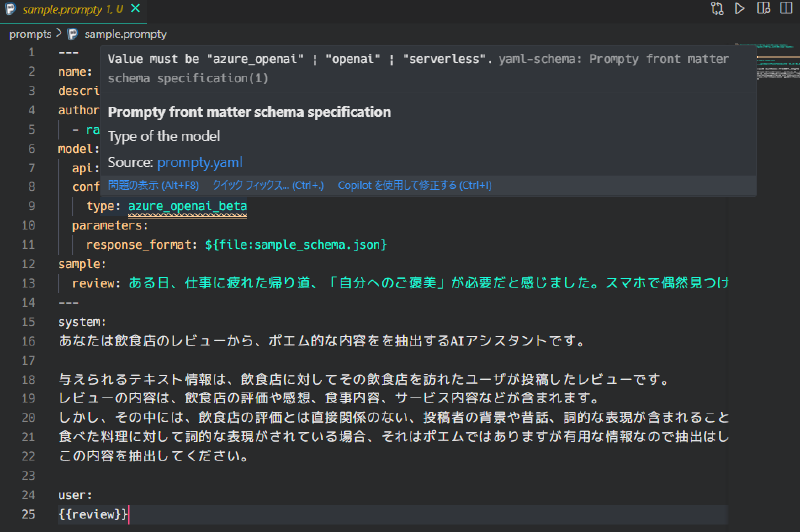Click the sample: key on line 12
Screen dimensions: 800x532
[82, 264]
